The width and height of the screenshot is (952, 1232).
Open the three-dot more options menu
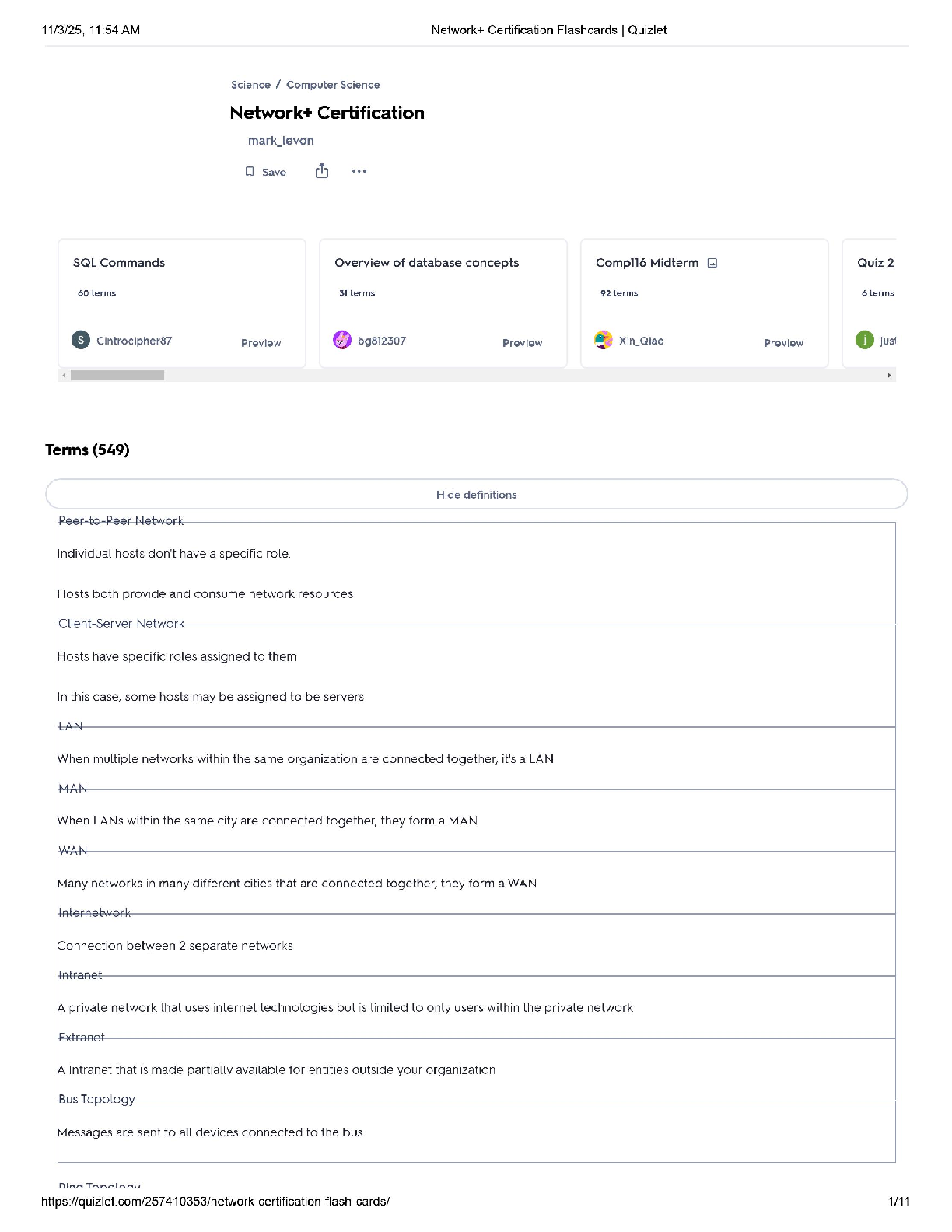click(x=359, y=171)
